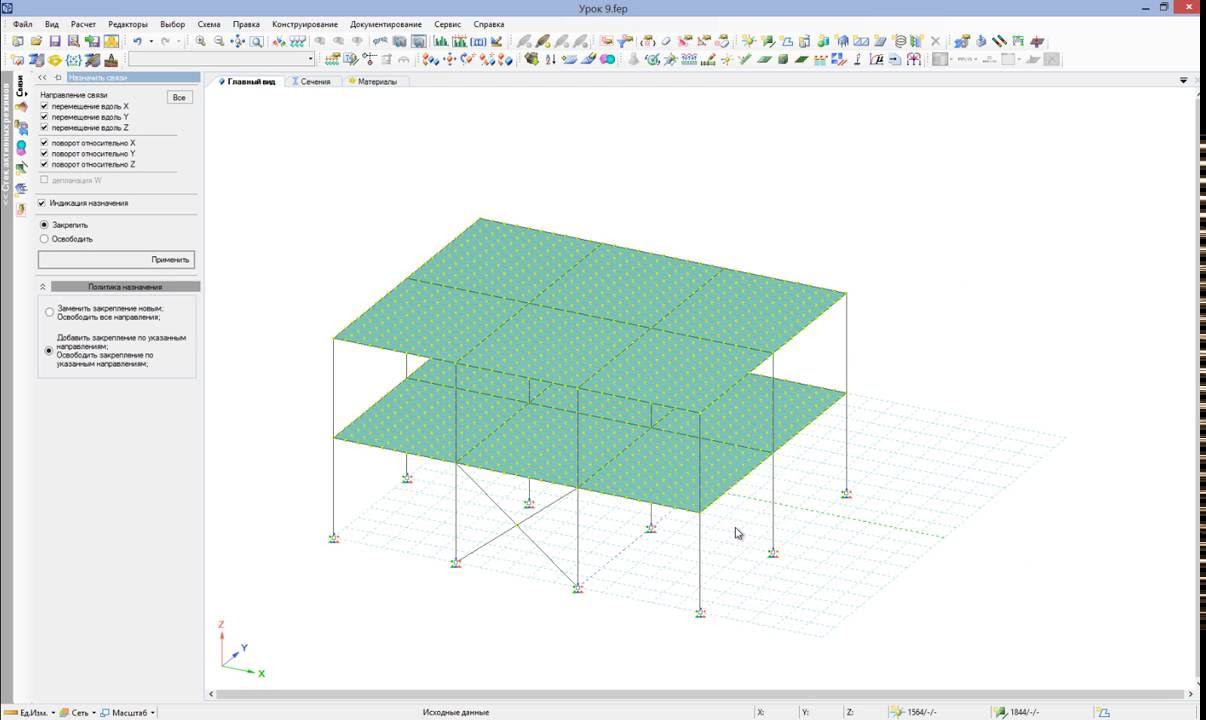Collapse the 'Политика назначения' section
The image size is (1206, 720).
coord(43,287)
